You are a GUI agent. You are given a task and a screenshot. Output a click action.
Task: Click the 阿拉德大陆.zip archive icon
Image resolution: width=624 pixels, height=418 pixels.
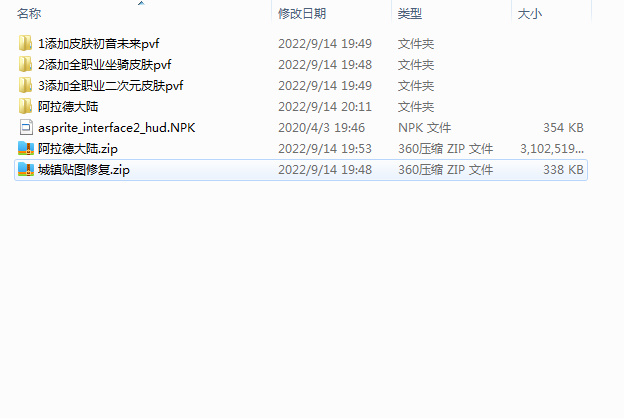(26, 148)
